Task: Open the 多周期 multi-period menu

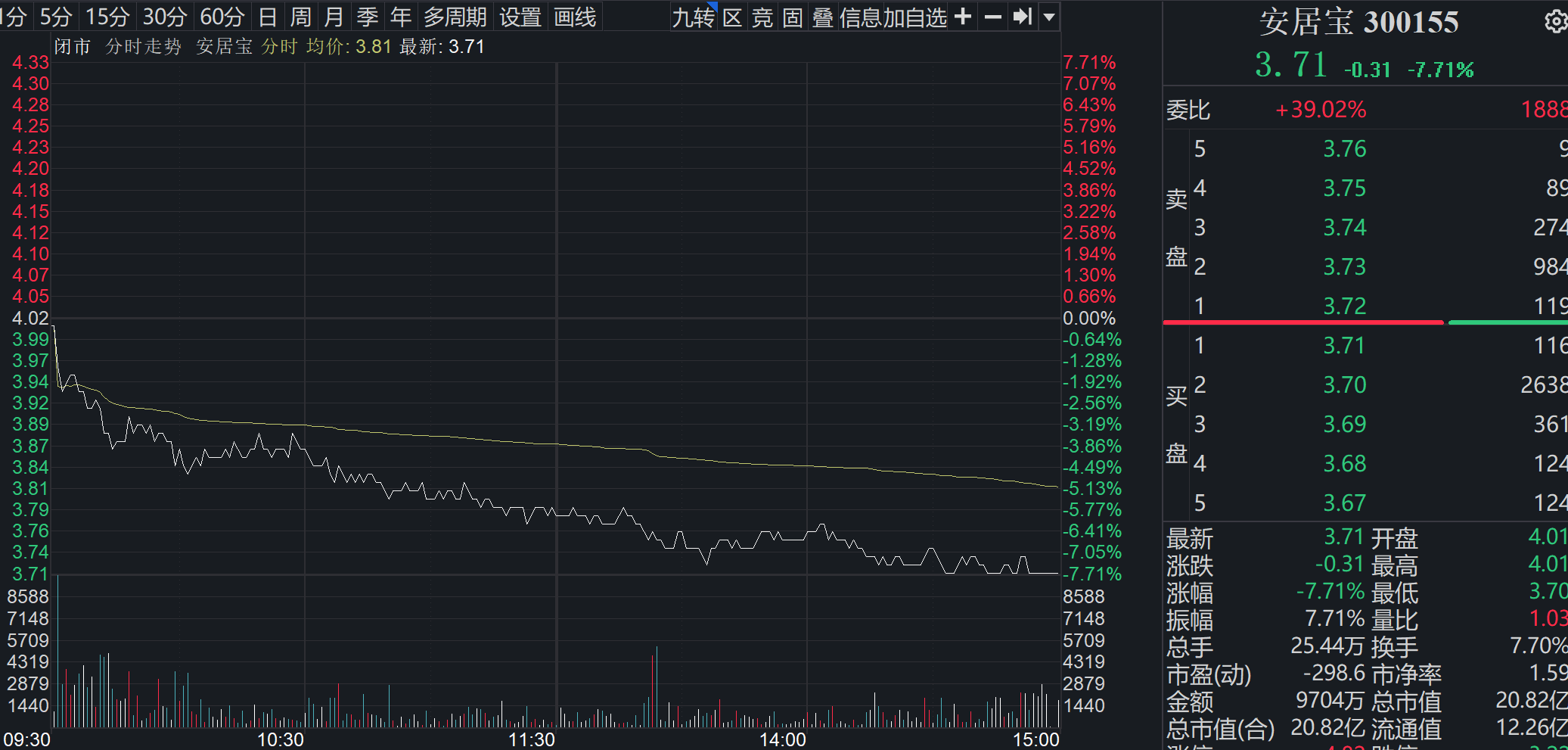Action: [x=455, y=17]
